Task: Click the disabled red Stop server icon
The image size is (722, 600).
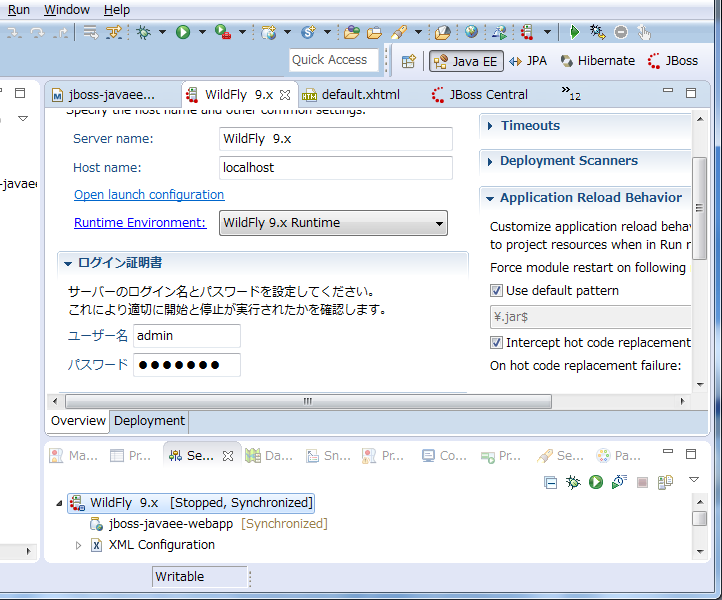Action: click(642, 483)
